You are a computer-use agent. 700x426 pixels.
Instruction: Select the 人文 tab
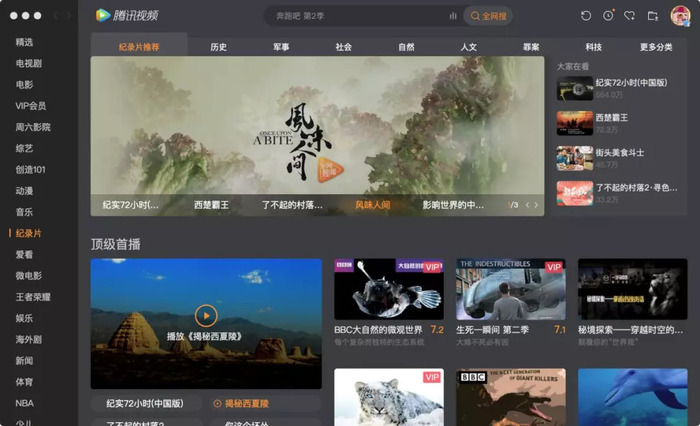[x=469, y=47]
